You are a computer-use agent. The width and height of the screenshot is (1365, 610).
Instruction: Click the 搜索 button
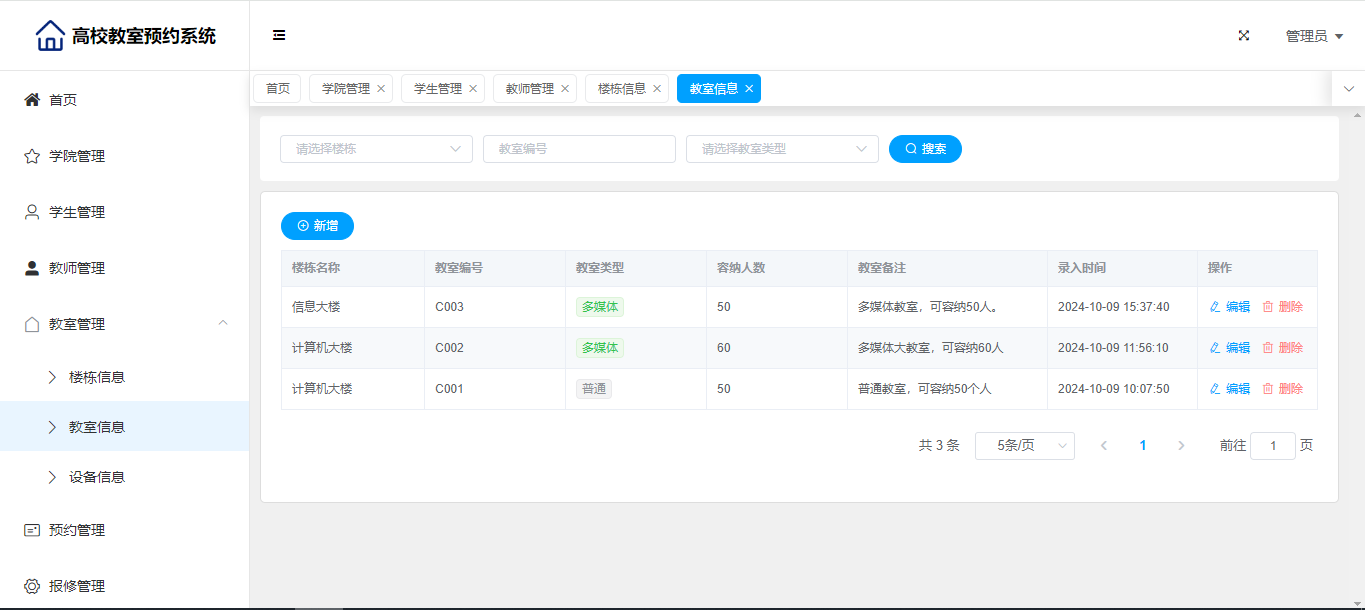point(925,149)
